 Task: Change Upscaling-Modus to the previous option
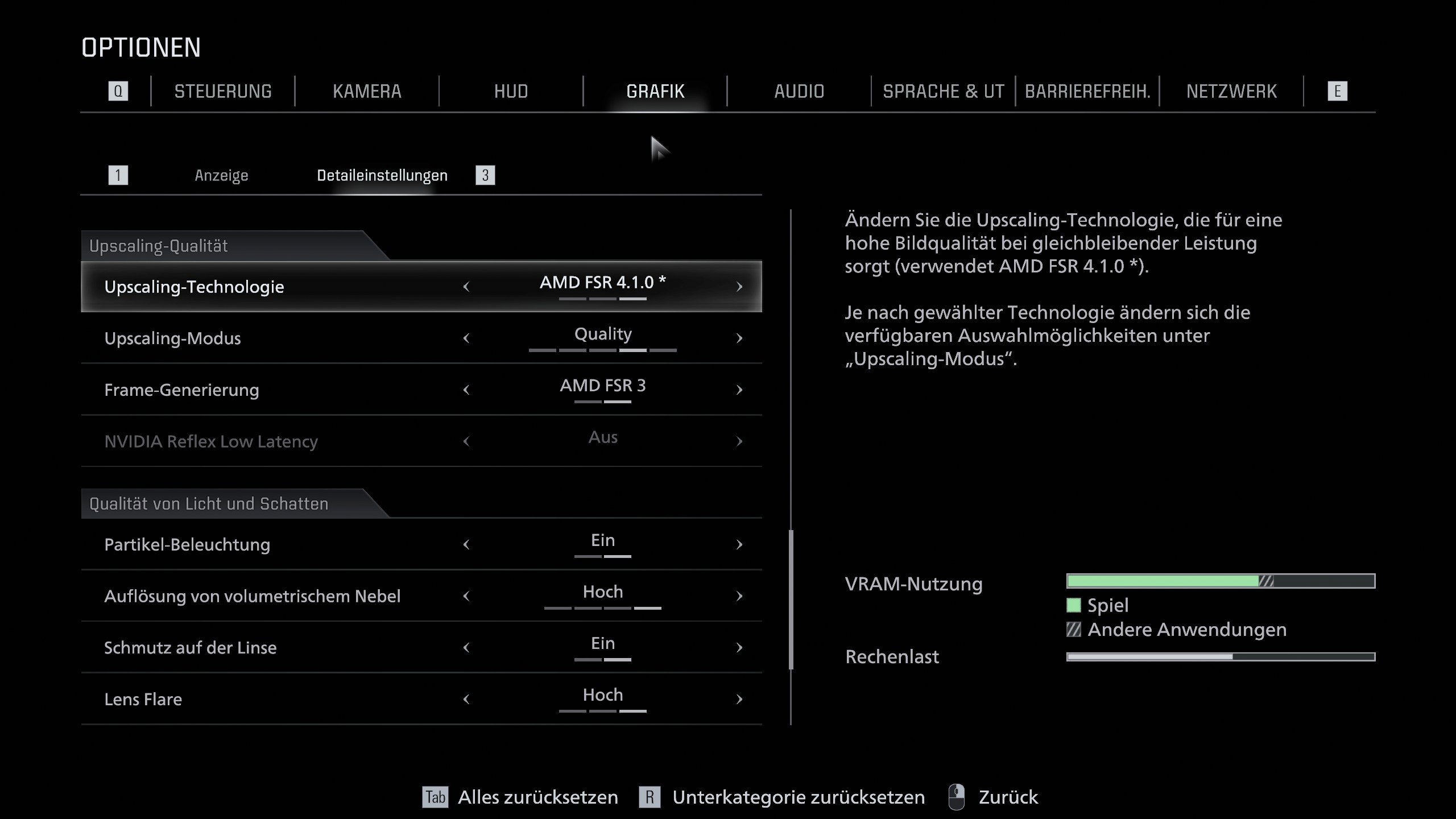coord(466,338)
